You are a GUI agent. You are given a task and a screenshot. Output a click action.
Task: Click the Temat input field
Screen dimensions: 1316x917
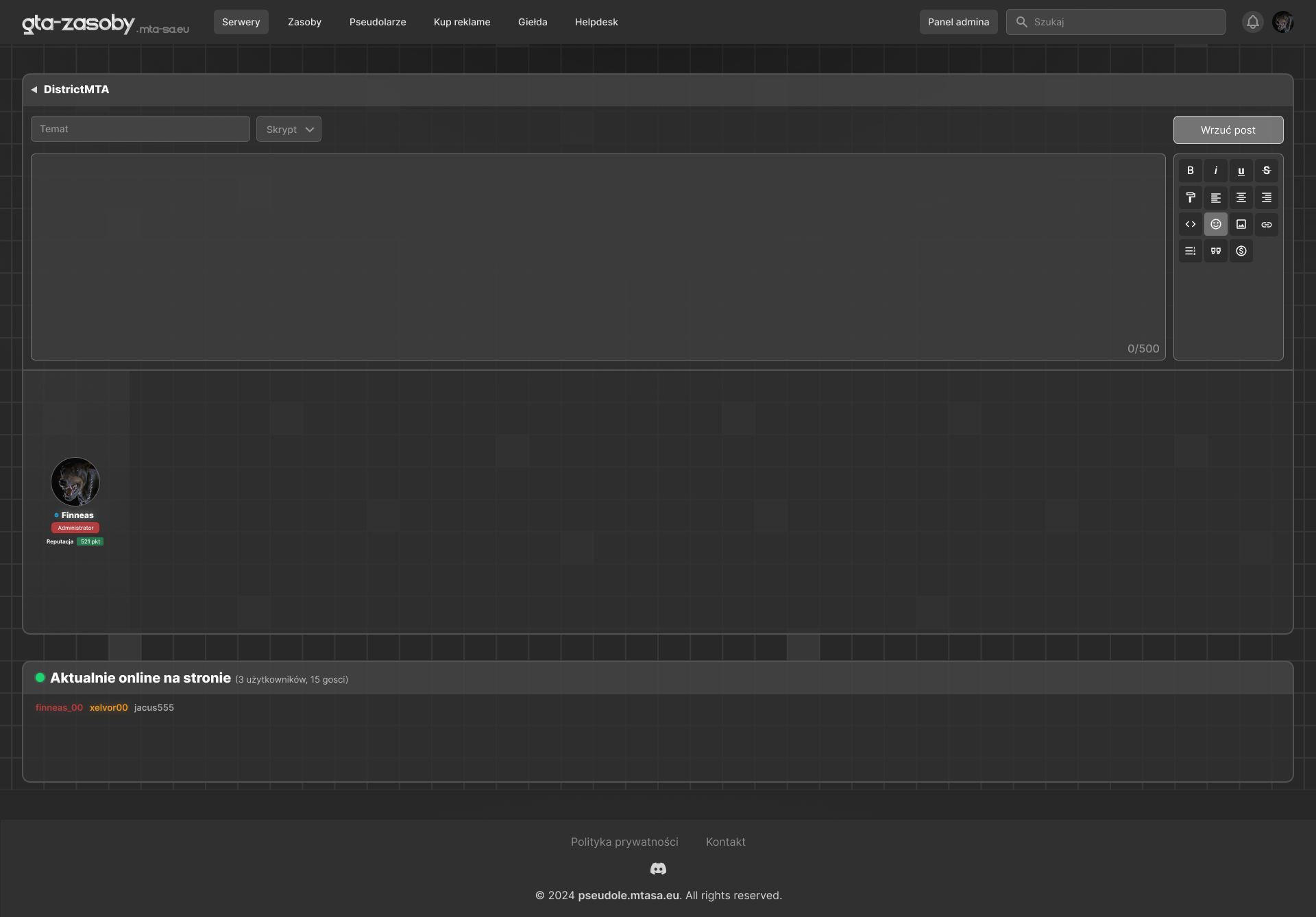pyautogui.click(x=140, y=129)
